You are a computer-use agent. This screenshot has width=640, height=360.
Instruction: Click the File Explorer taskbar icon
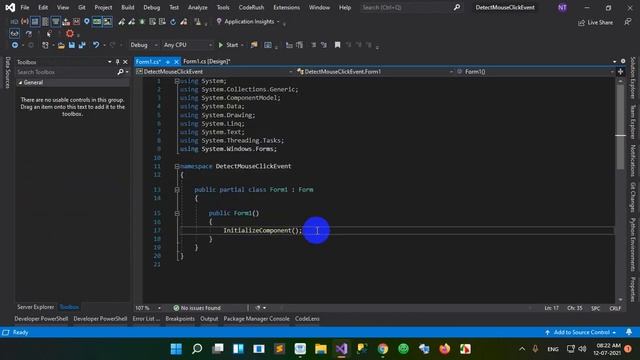(321, 349)
